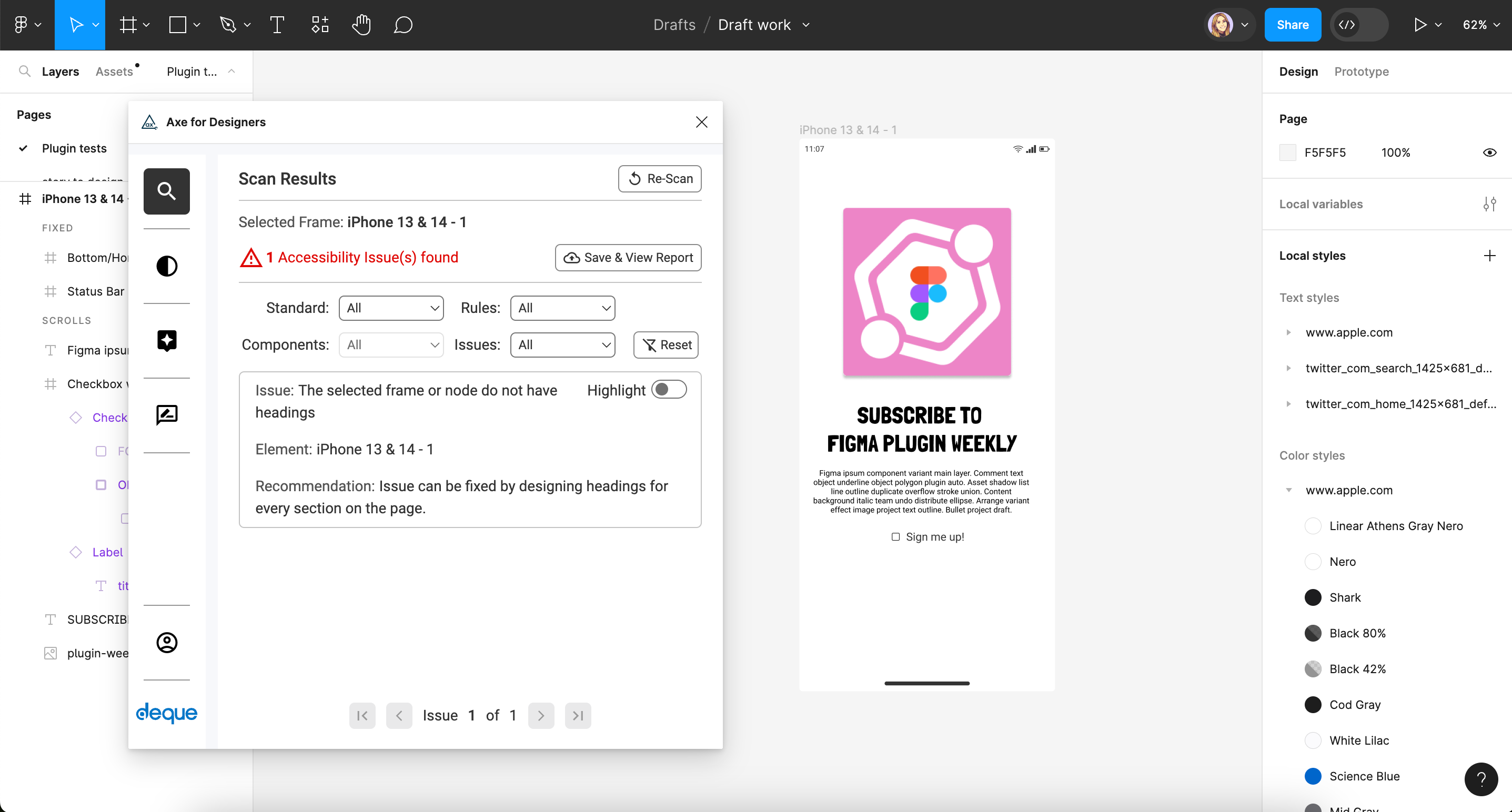Click the Share button
Viewport: 1512px width, 812px height.
(x=1293, y=25)
